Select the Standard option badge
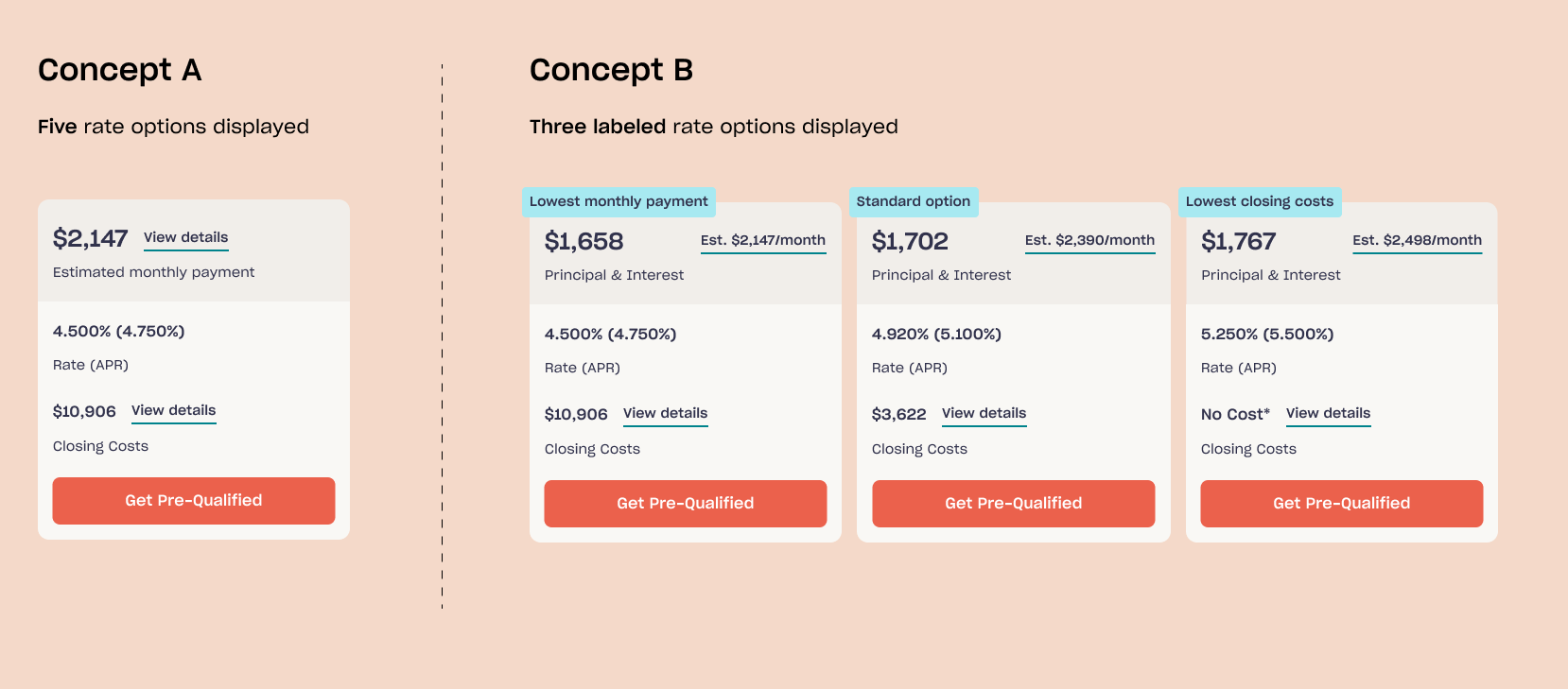Image resolution: width=1568 pixels, height=689 pixels. pyautogui.click(x=913, y=201)
